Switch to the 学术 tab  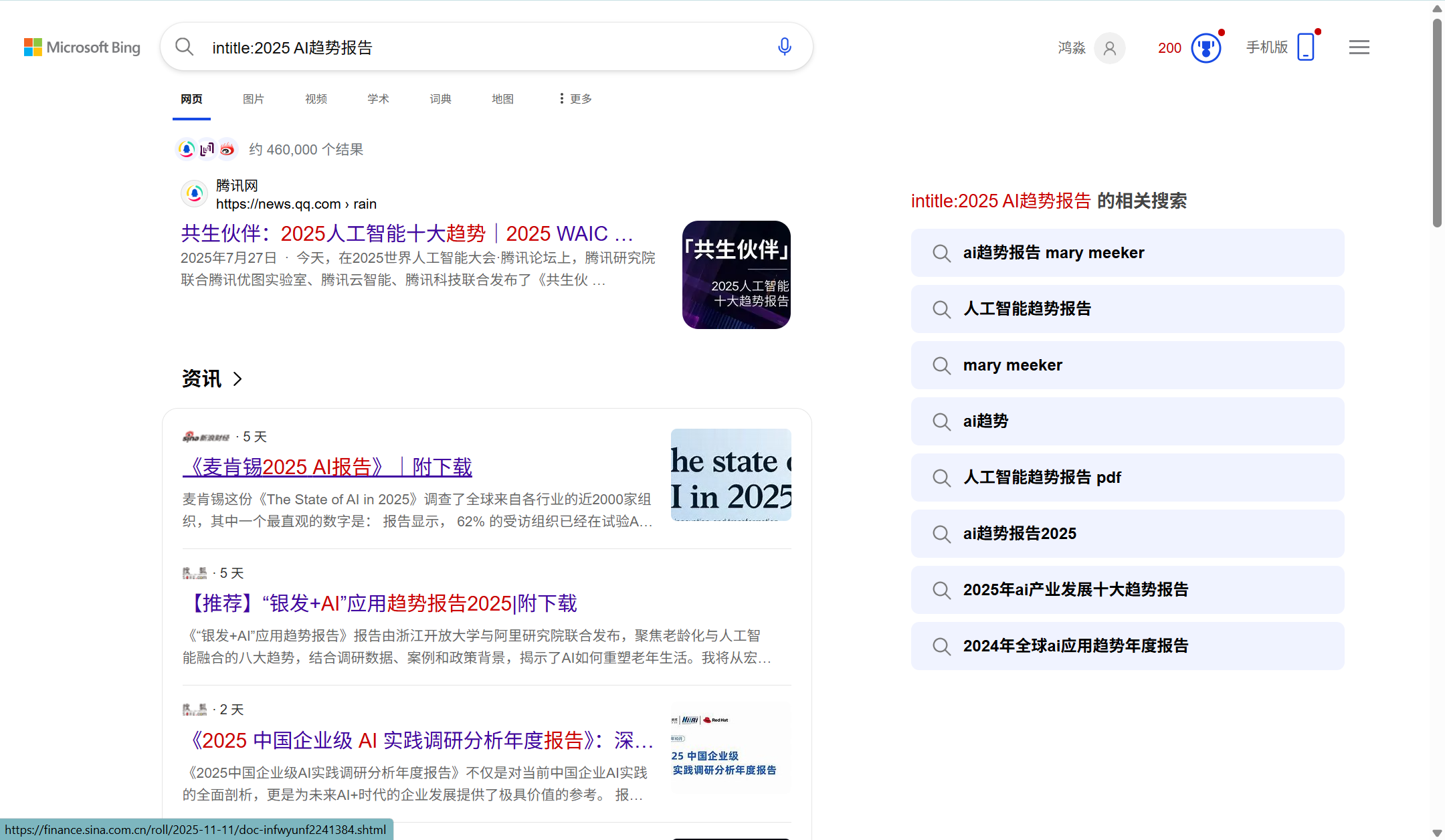click(x=378, y=99)
